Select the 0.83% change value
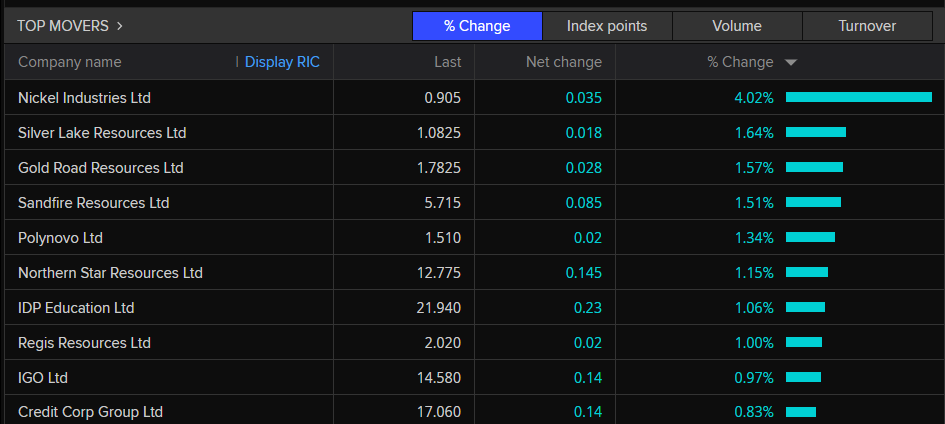This screenshot has height=424, width=945. pos(754,413)
